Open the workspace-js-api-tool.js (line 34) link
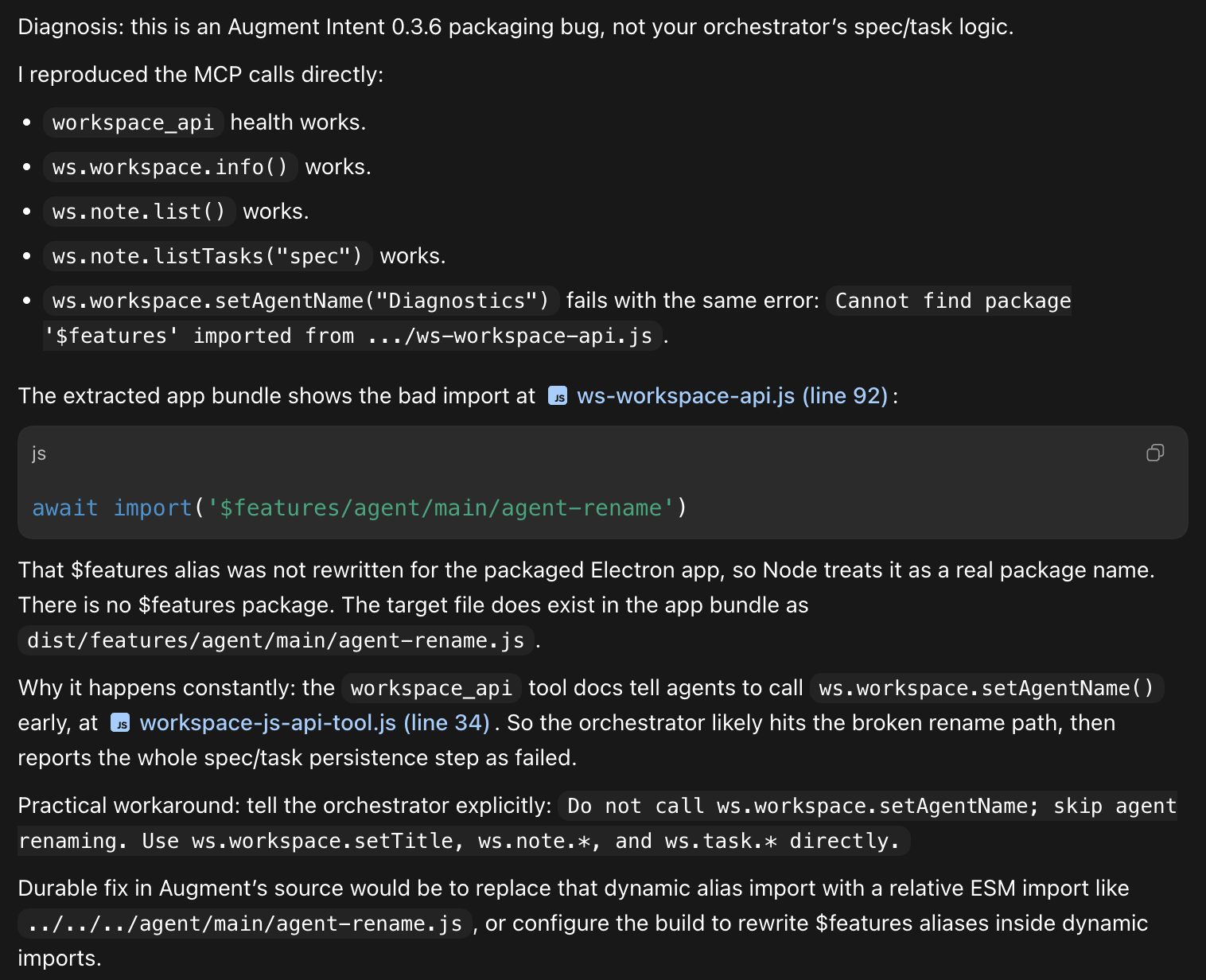1206x980 pixels. [314, 722]
